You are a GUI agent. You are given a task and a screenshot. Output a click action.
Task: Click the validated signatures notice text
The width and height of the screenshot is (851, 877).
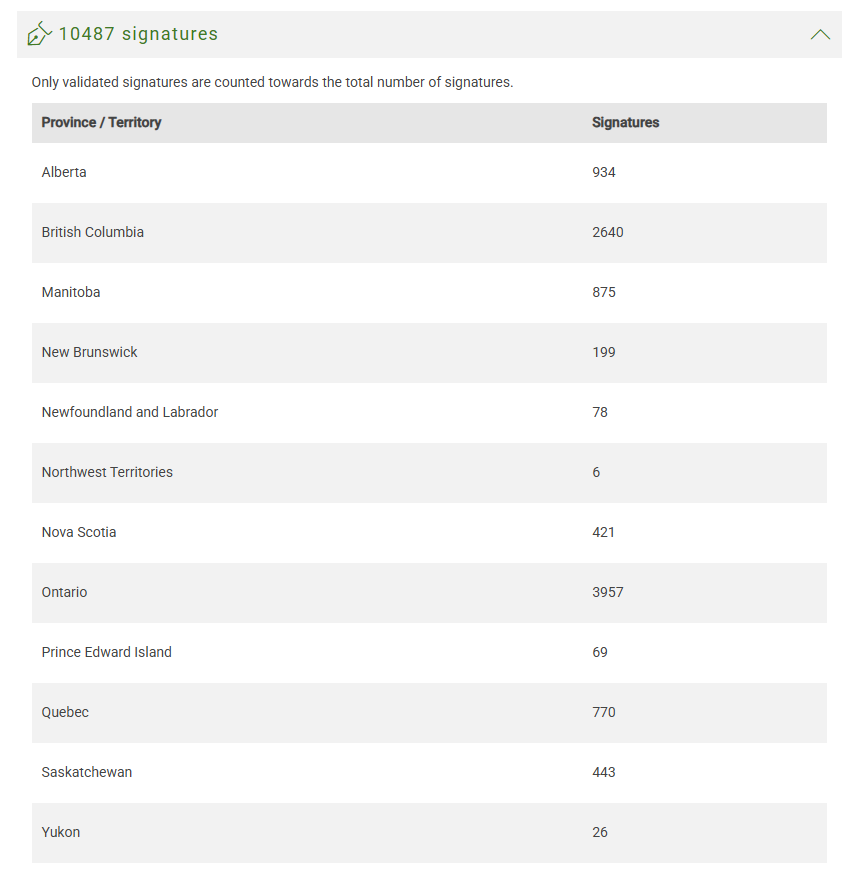pyautogui.click(x=272, y=82)
